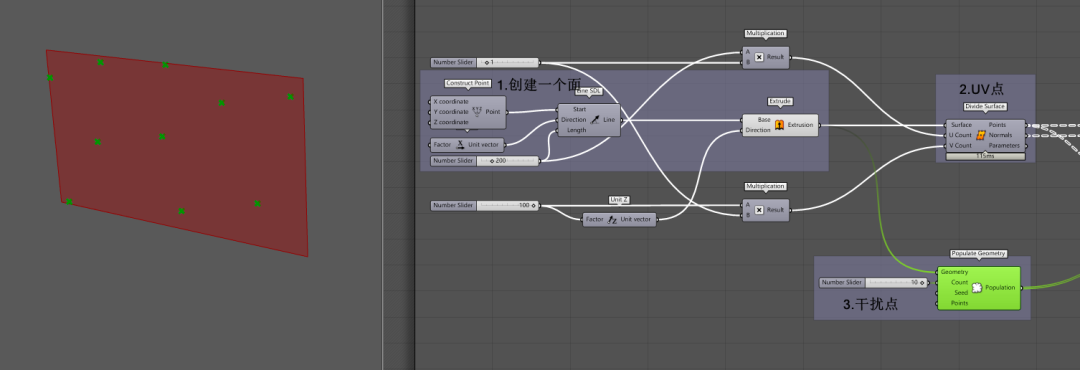Click the Populate Geometry component icon
The width and height of the screenshot is (1080, 370).
point(976,287)
